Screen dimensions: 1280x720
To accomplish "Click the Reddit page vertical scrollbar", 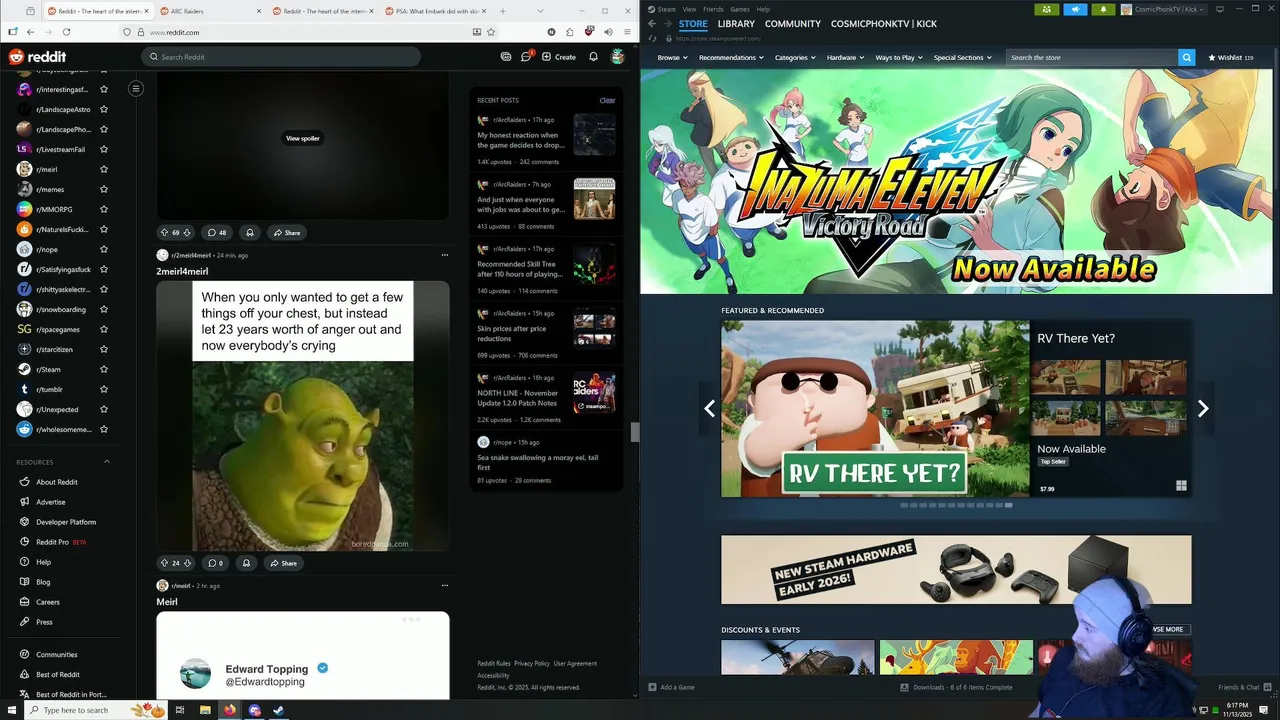I will [634, 432].
